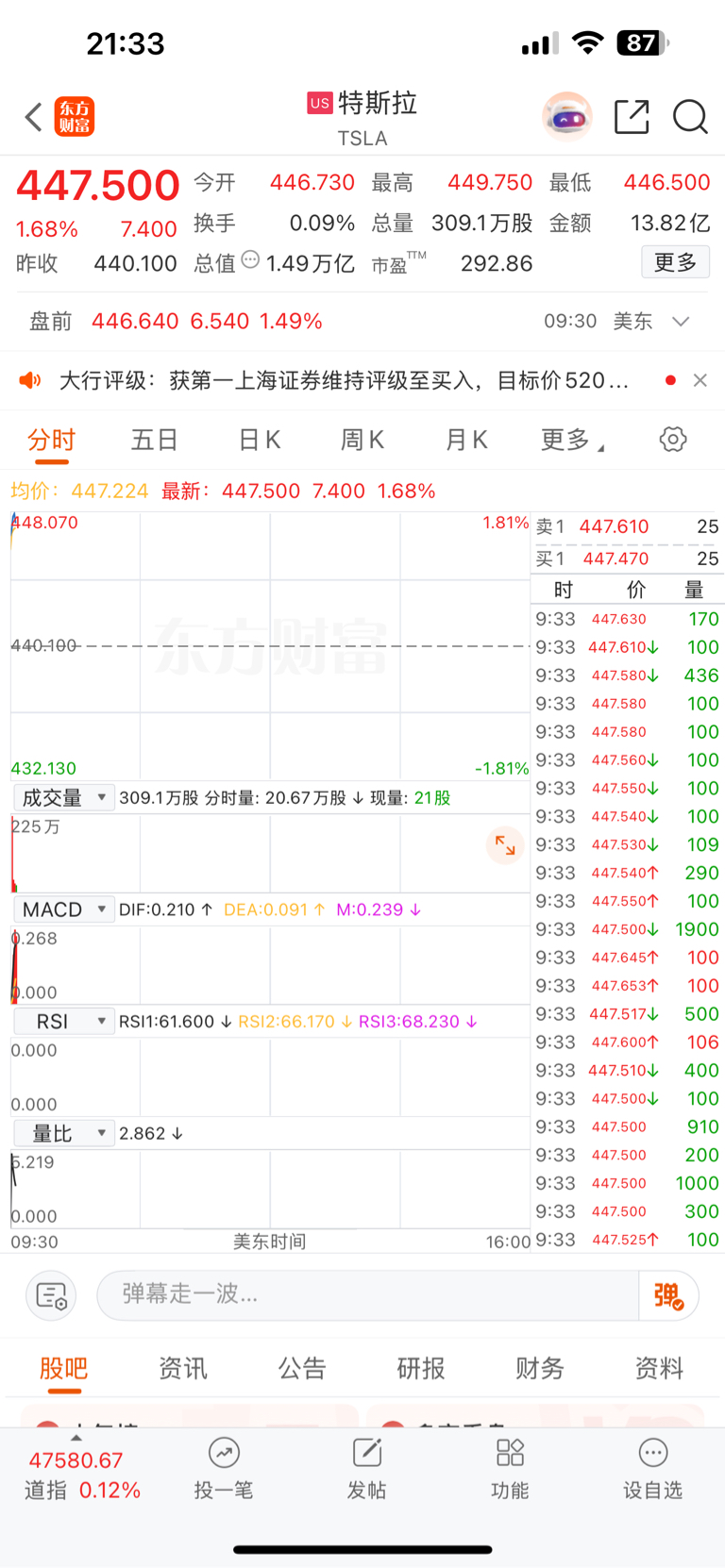This screenshot has height=1568, width=725.
Task: Tap the 均价 447.224 label
Action: (x=79, y=492)
